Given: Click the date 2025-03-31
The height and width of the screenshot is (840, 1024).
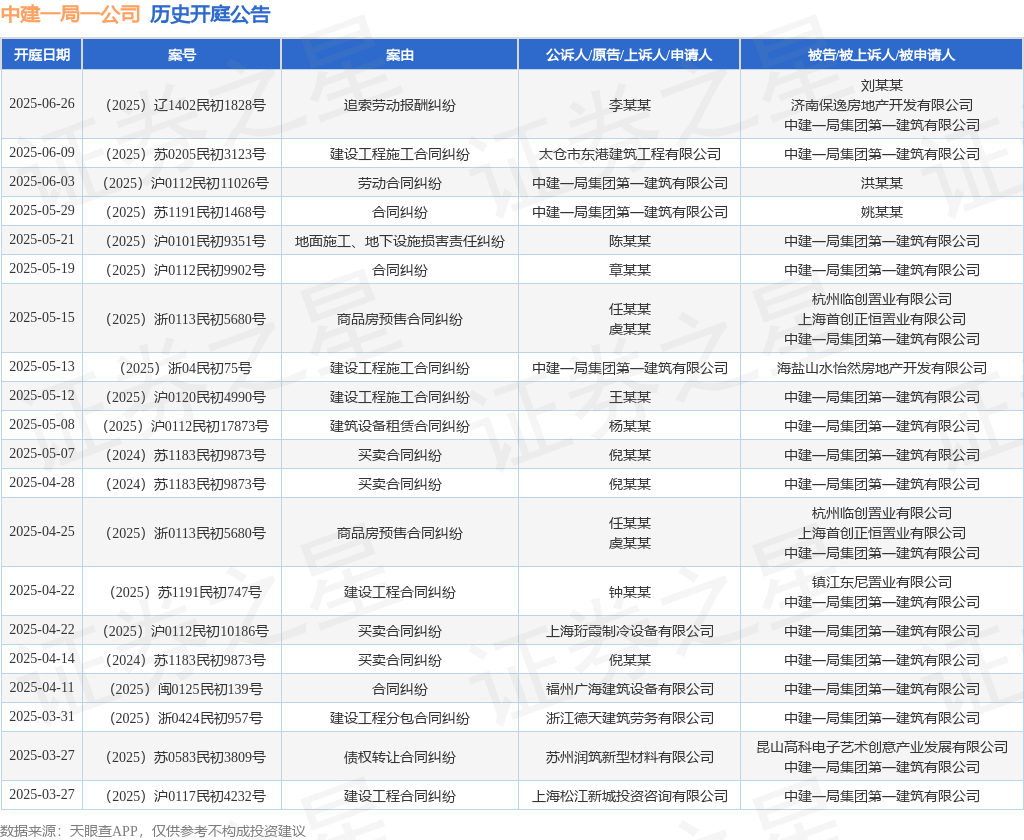Looking at the screenshot, I should tap(42, 717).
